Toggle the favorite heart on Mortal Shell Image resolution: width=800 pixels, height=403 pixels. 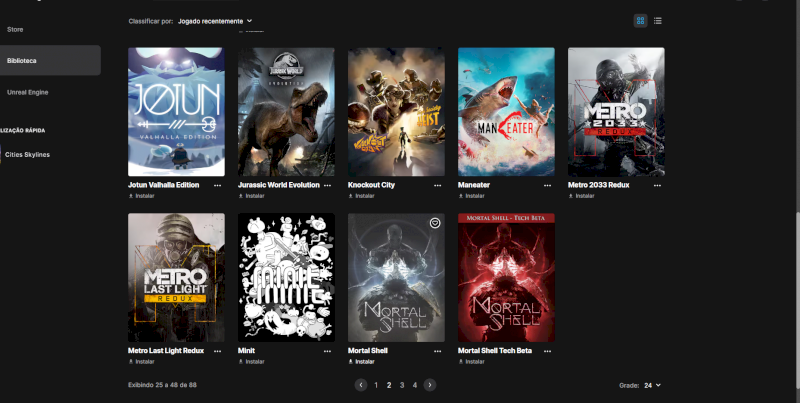(x=434, y=223)
